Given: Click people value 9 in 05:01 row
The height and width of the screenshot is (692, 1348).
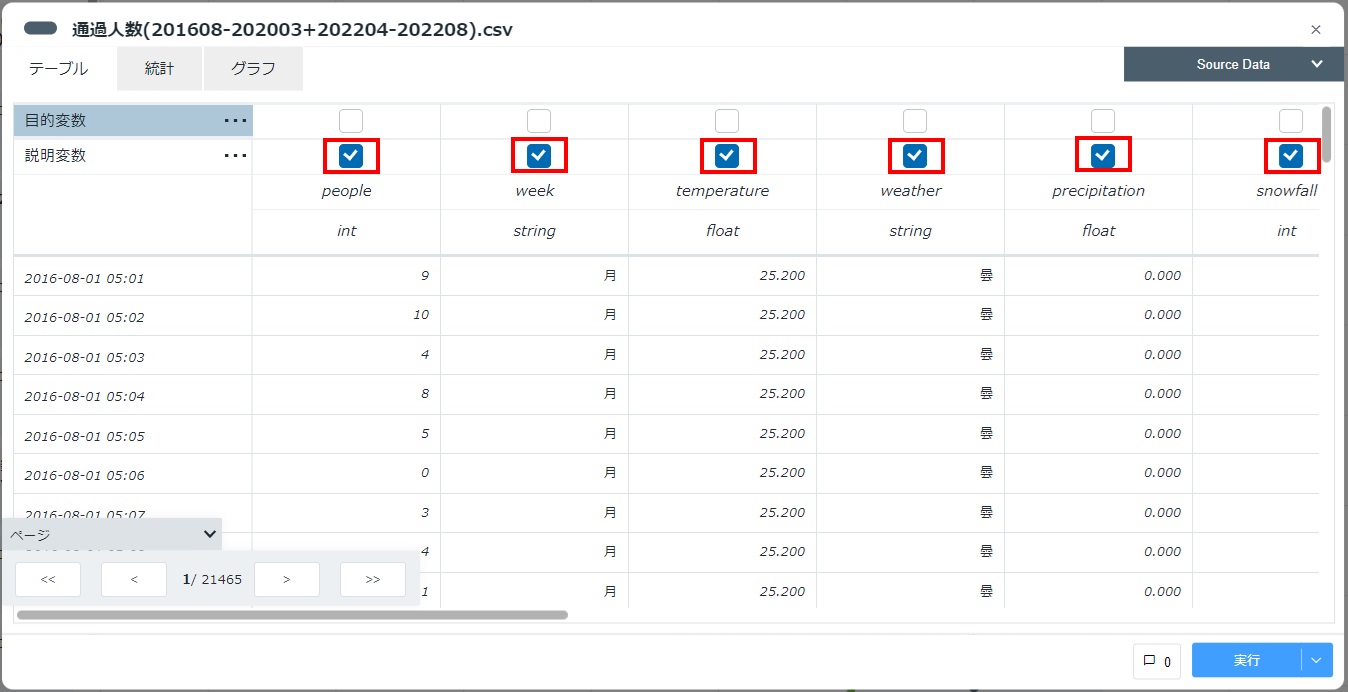Looking at the screenshot, I should (x=425, y=275).
